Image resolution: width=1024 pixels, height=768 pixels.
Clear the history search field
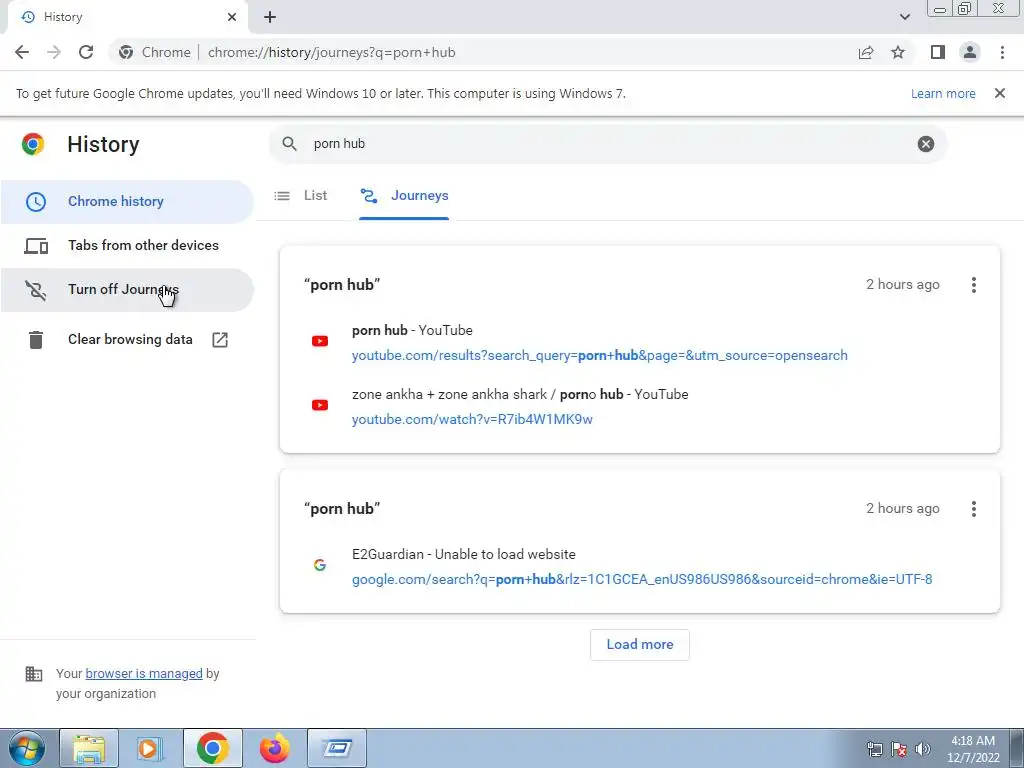pos(925,144)
